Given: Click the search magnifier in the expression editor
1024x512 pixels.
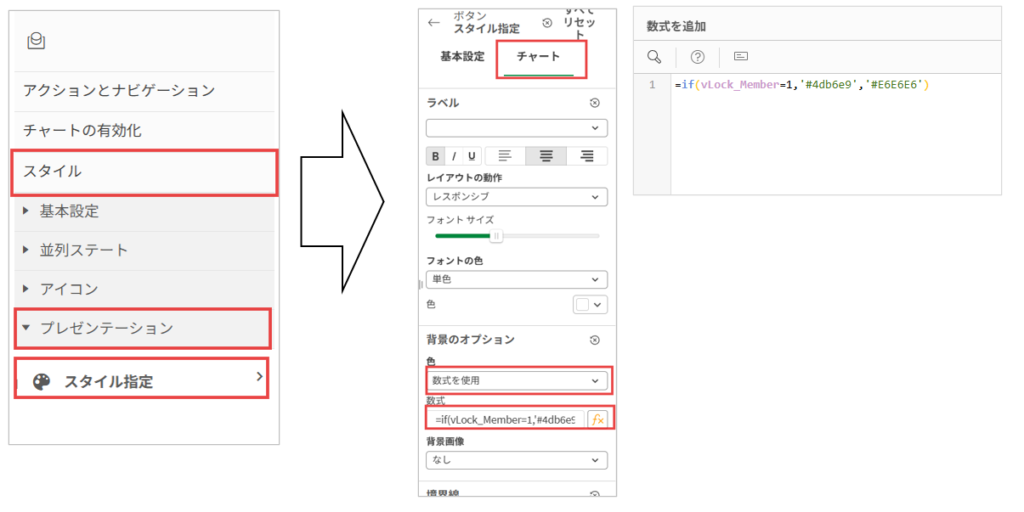Looking at the screenshot, I should point(654,56).
